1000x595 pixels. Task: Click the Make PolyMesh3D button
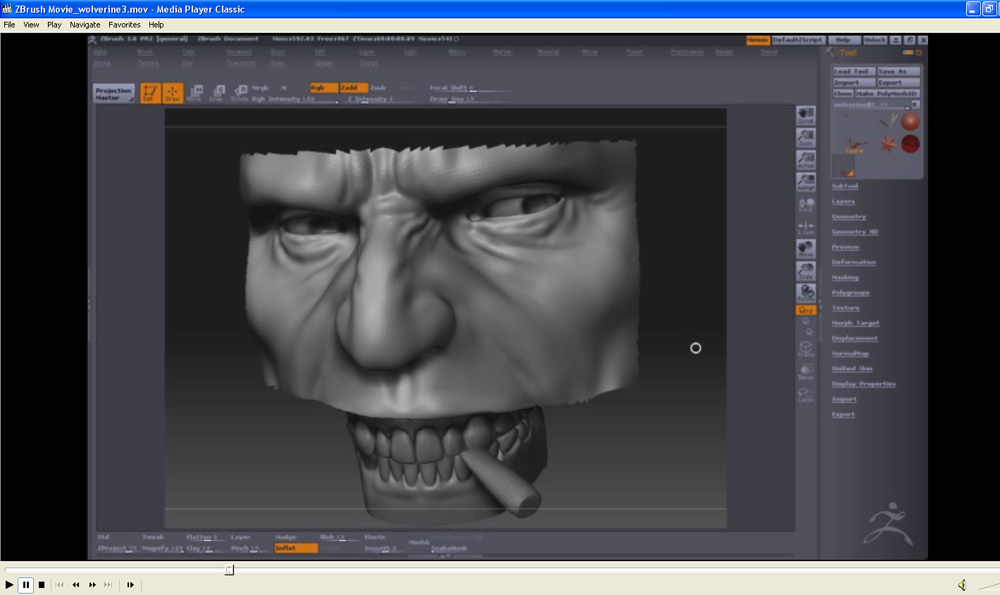(x=887, y=93)
